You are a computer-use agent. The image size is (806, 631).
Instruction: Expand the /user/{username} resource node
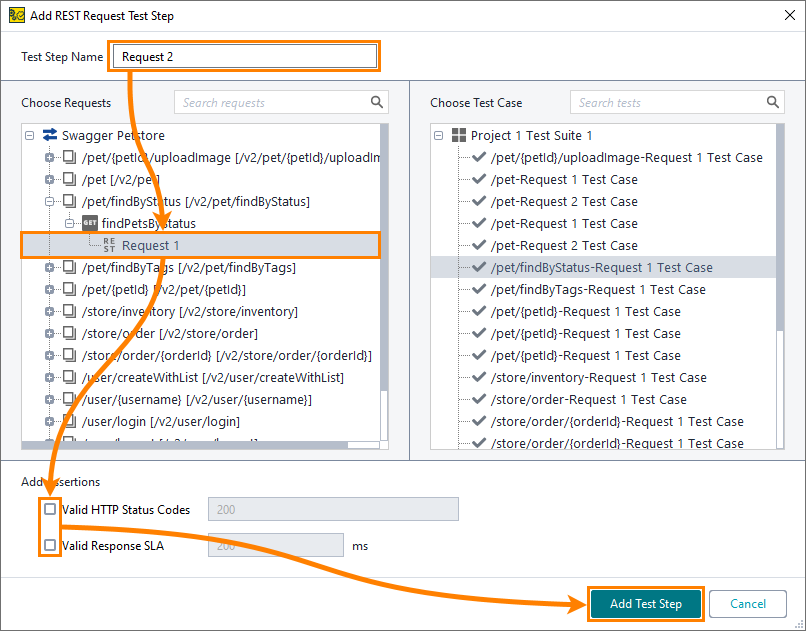pyautogui.click(x=49, y=400)
